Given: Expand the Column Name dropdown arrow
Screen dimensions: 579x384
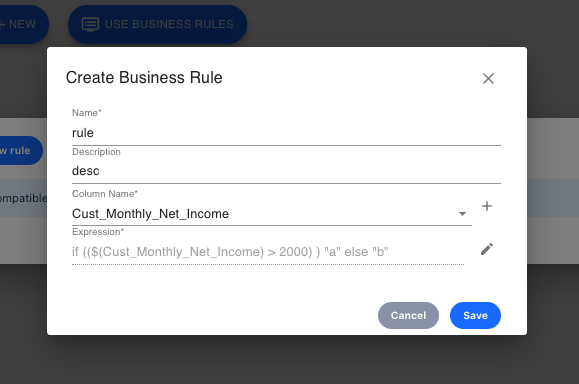Looking at the screenshot, I should (x=462, y=214).
